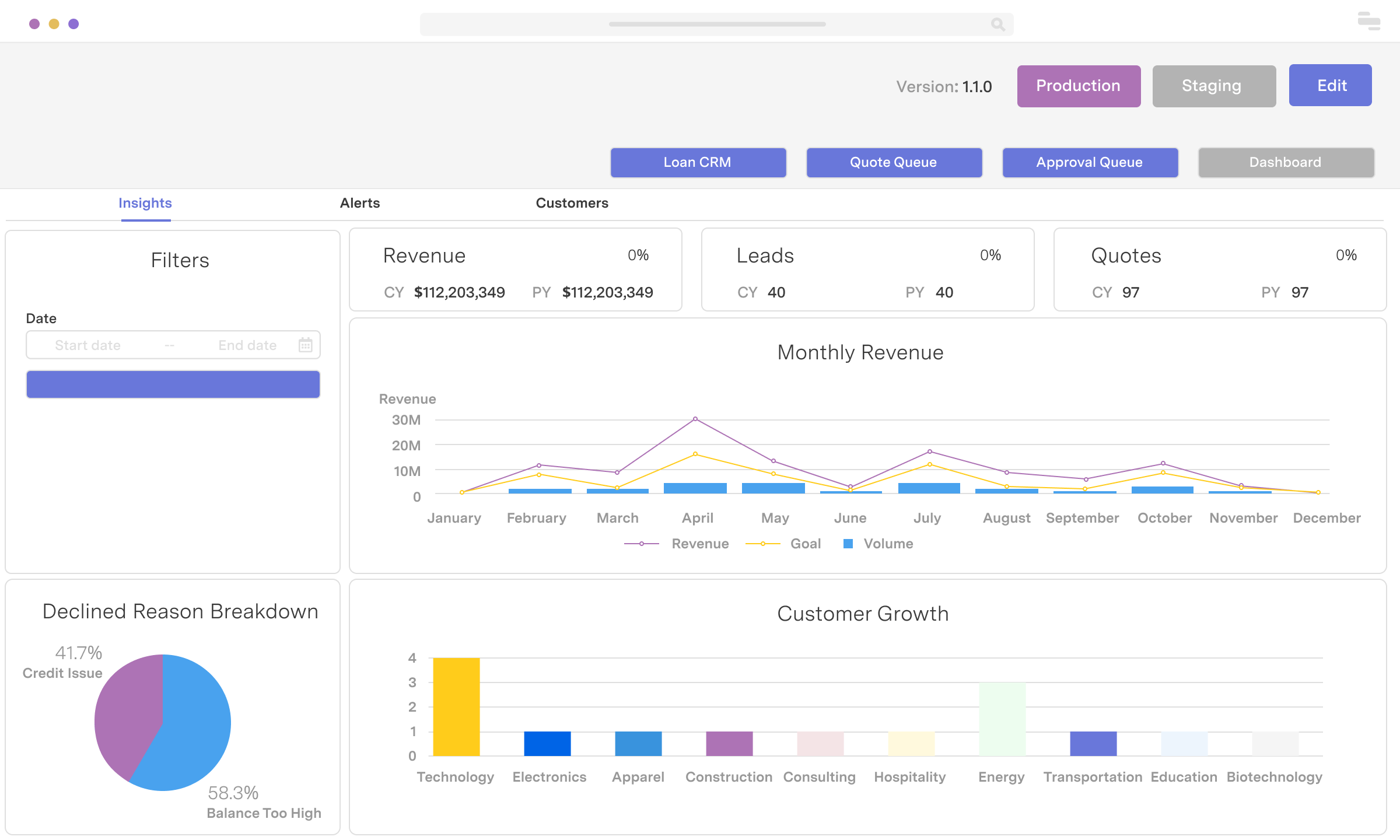Click the Start date field
Image resolution: width=1400 pixels, height=840 pixels.
point(88,345)
